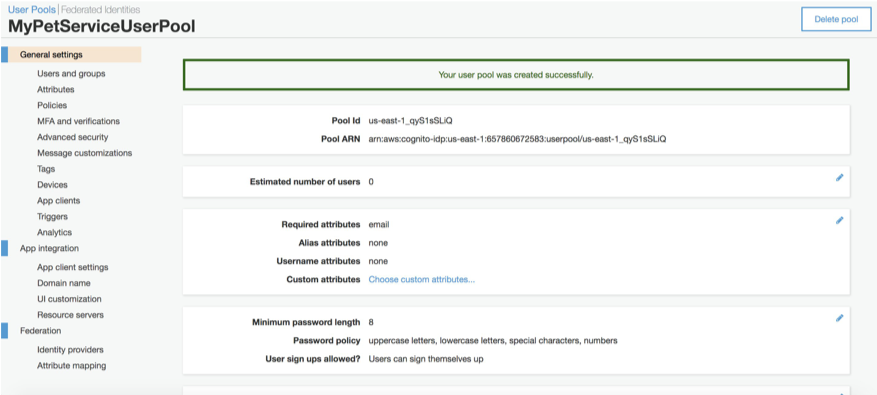Go to User Pools link
Screen dimensions: 877x395
point(32,10)
